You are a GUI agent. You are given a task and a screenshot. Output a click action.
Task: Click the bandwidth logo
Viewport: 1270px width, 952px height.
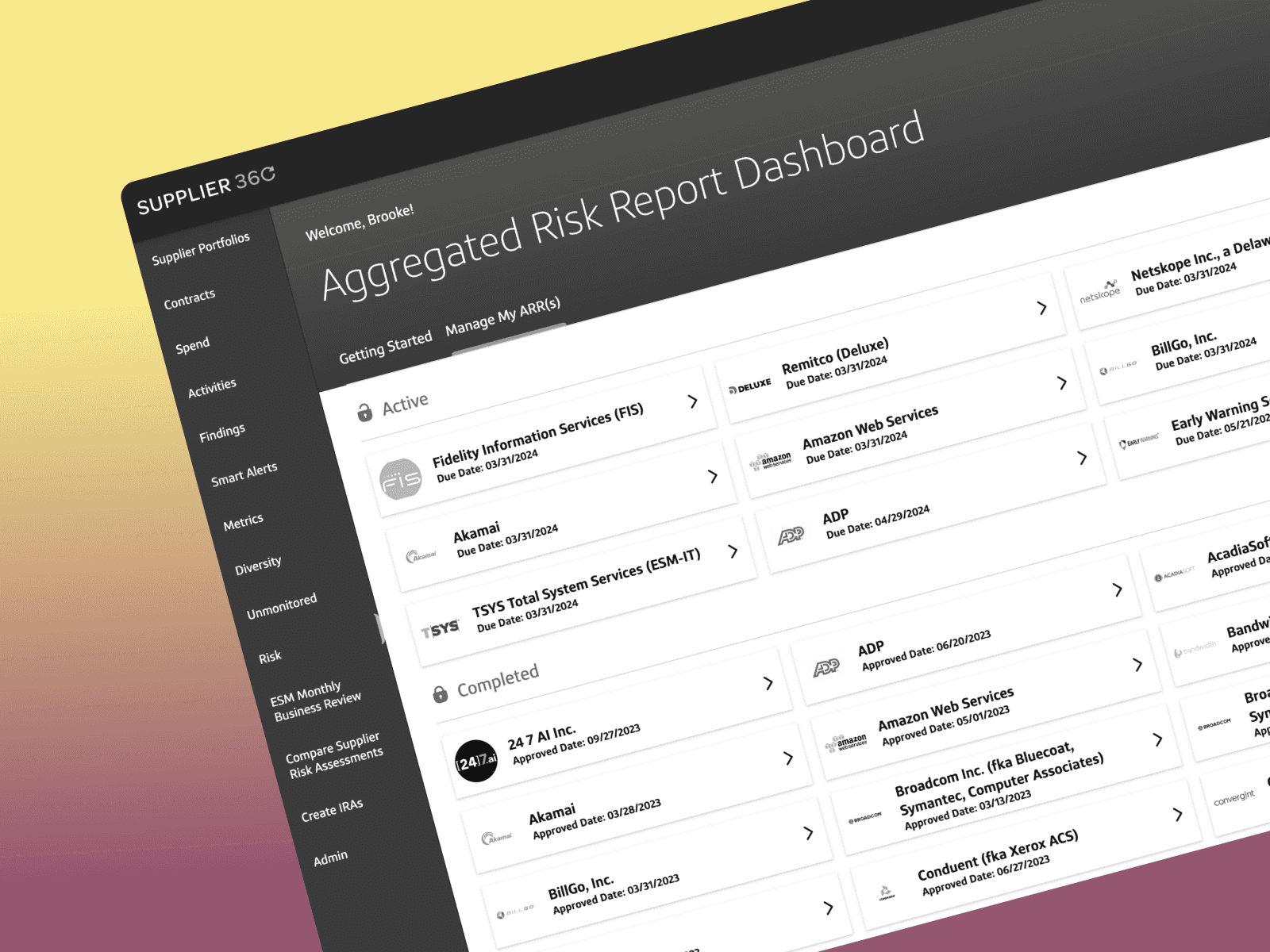[x=1195, y=649]
